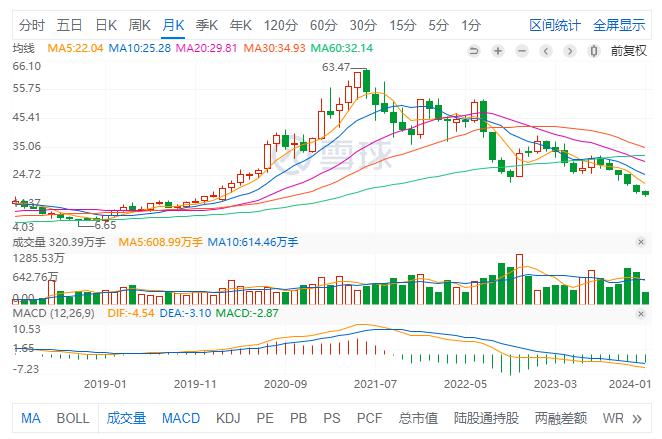Select the 日K daily chart tab
Screen dimensions: 662x439
tap(105, 24)
